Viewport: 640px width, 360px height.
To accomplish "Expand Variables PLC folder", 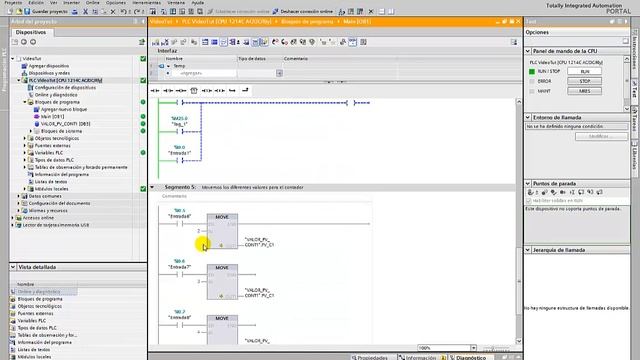I will [25, 153].
